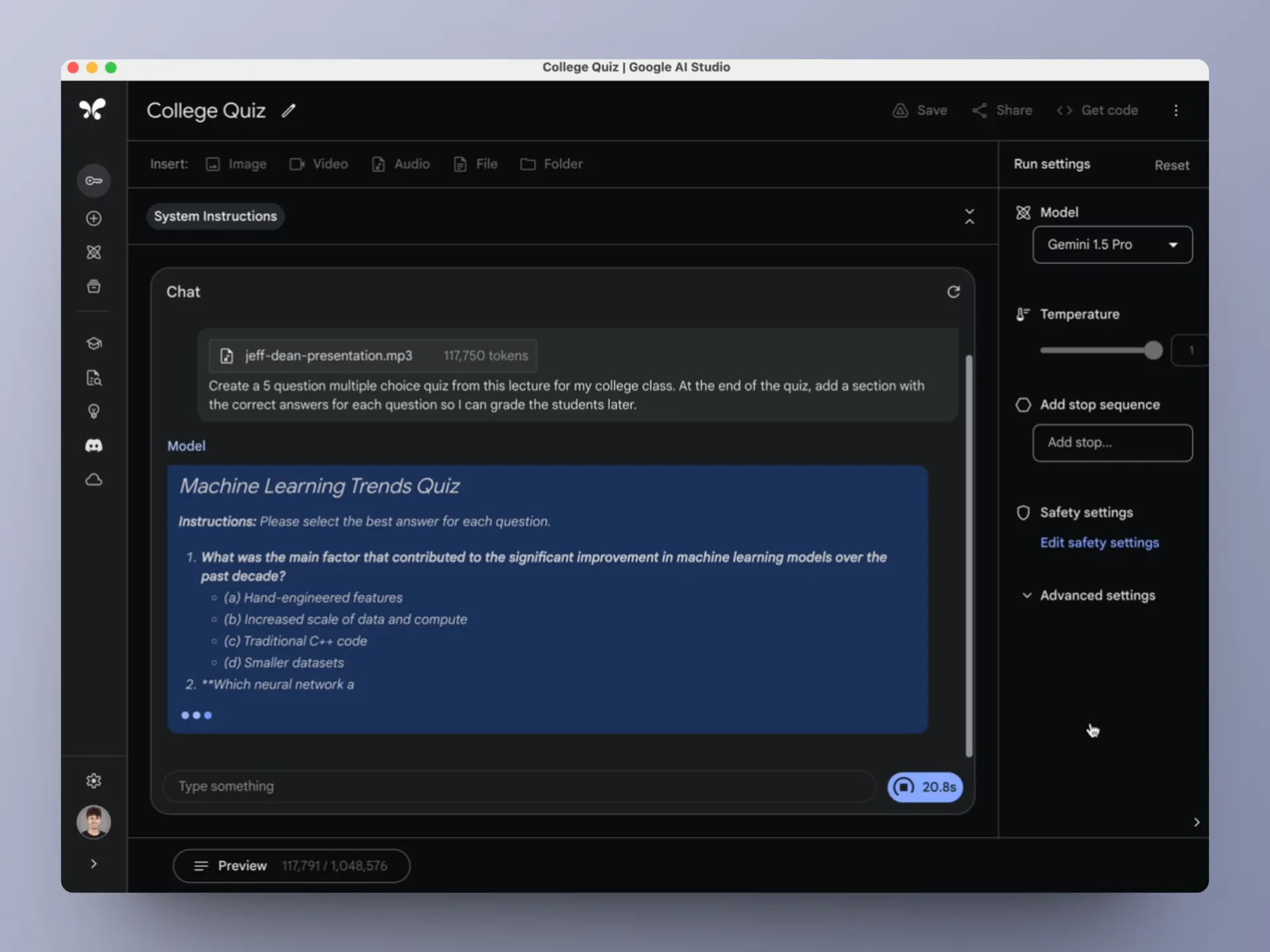Click the cloud icon in sidebar
This screenshot has height=952, width=1270.
[x=93, y=480]
